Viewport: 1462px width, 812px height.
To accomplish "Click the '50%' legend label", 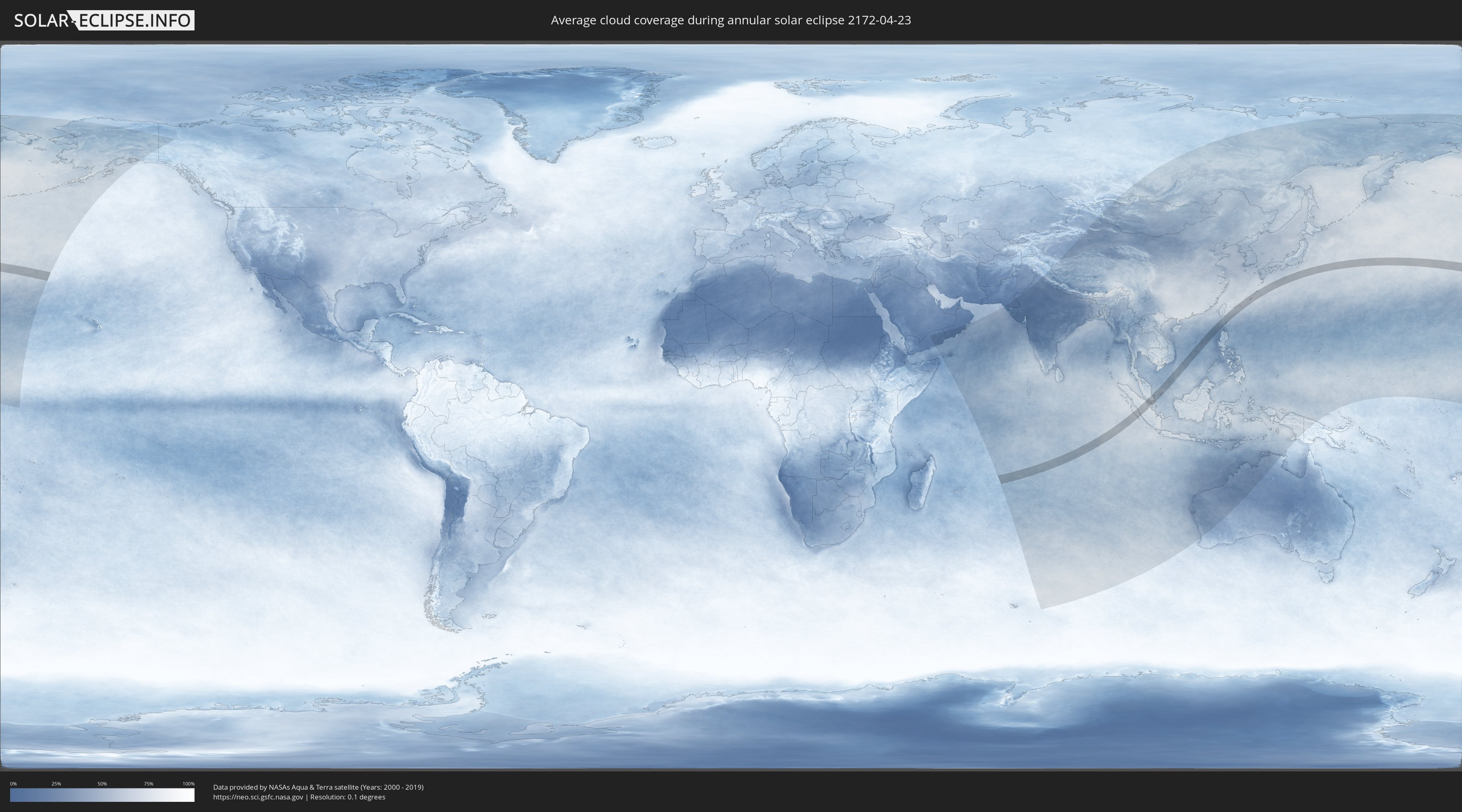I will point(102,784).
